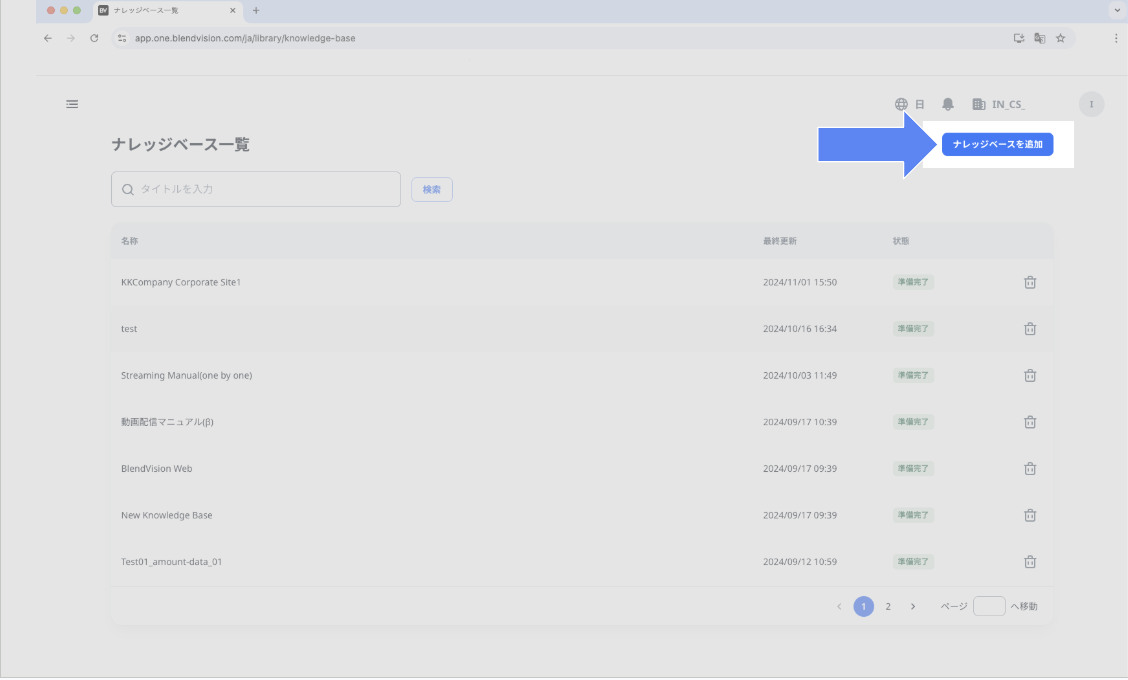The image size is (1128, 680).
Task: Click the page jump input box
Action: [989, 606]
